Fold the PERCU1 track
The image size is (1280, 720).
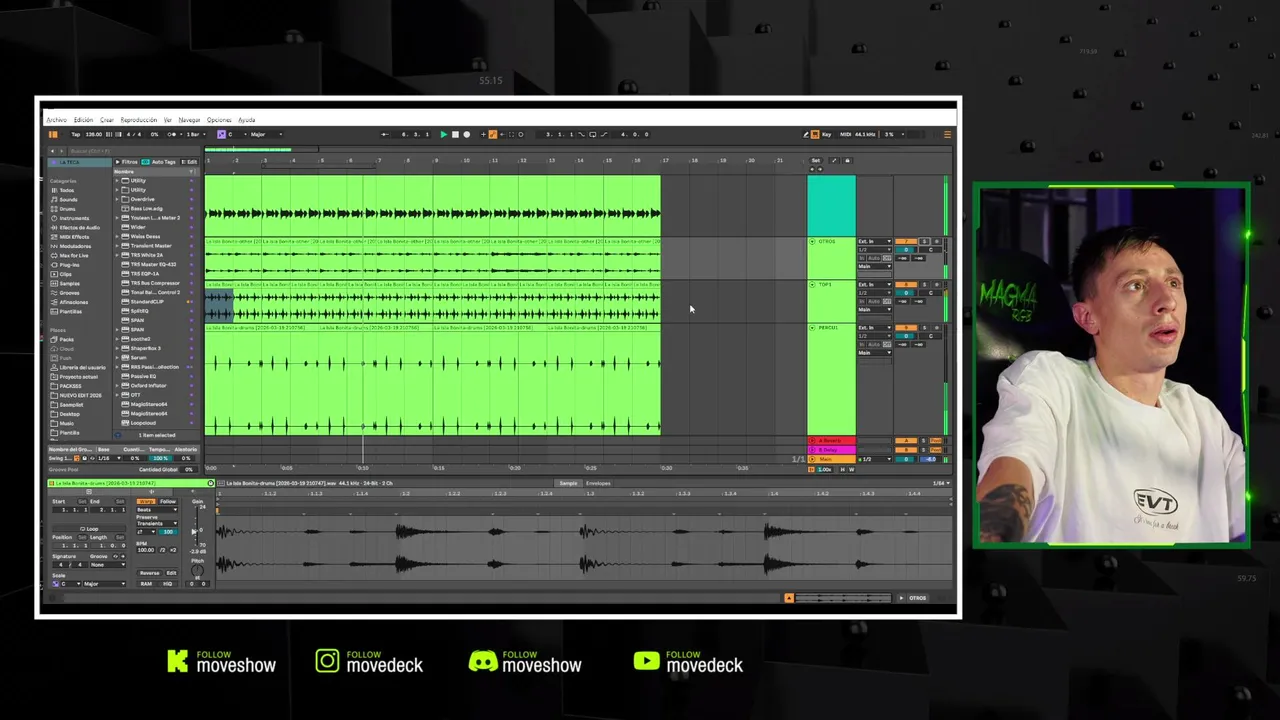[x=812, y=327]
